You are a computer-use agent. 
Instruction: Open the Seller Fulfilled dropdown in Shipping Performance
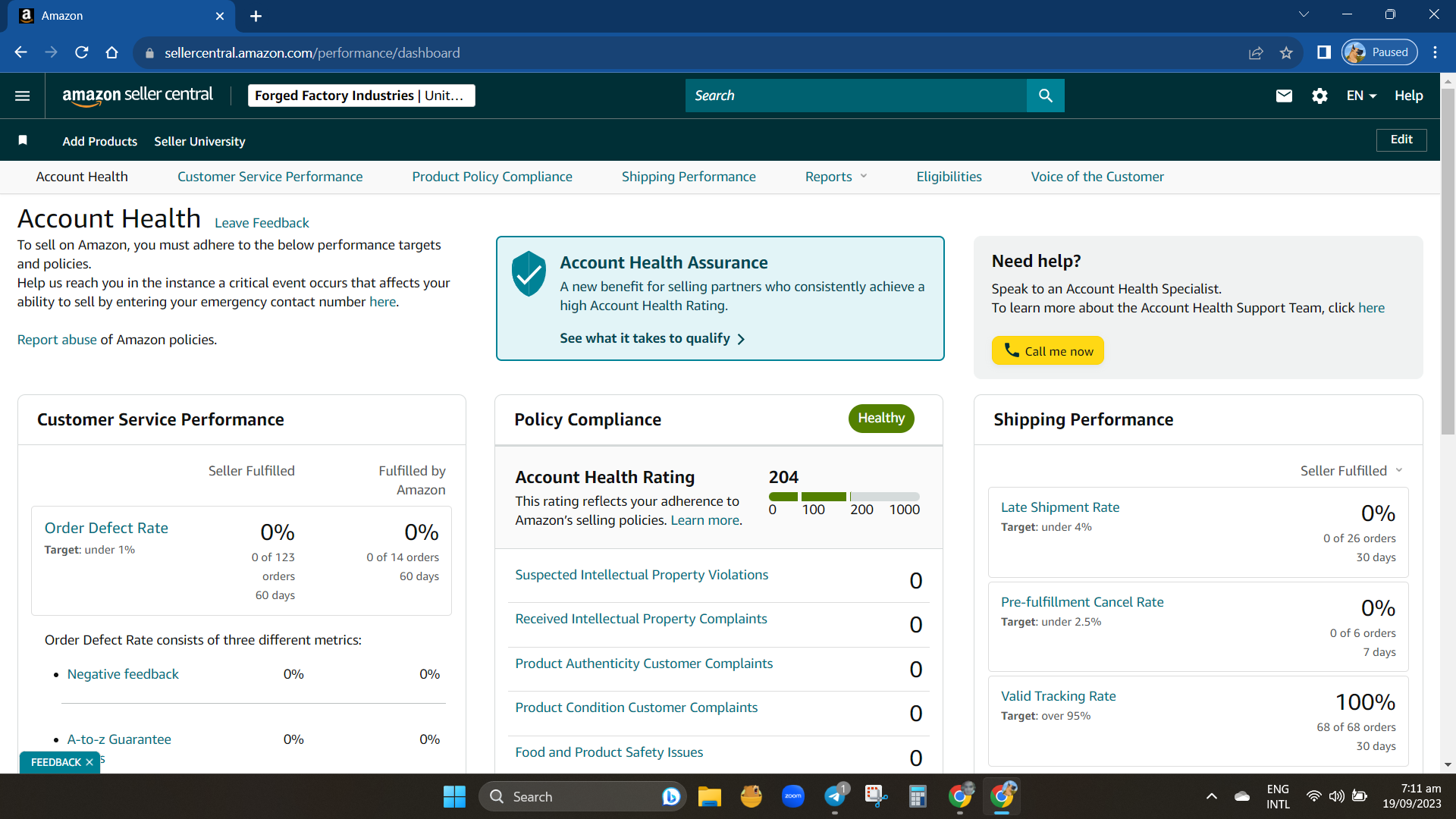click(1351, 471)
